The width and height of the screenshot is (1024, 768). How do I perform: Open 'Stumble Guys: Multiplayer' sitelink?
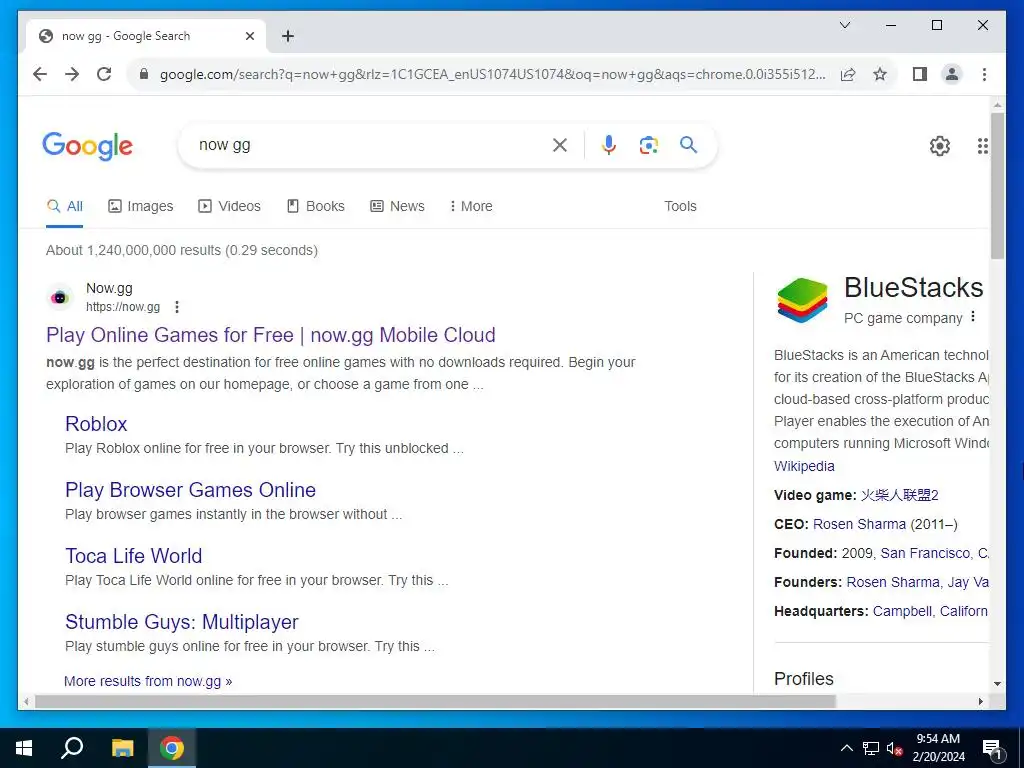[182, 622]
